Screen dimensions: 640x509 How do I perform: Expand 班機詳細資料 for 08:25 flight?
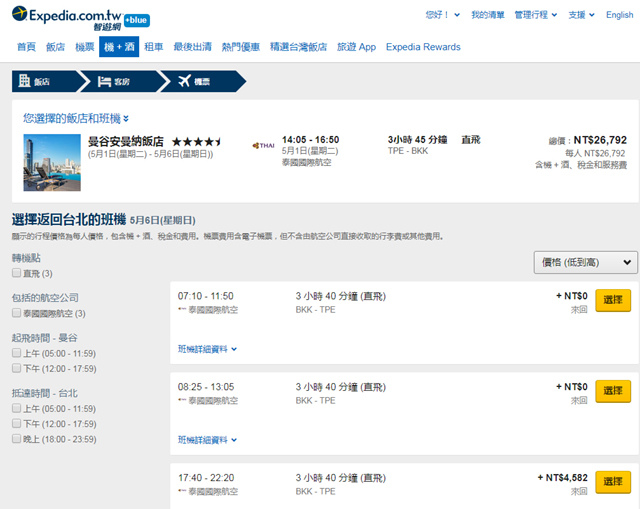click(207, 440)
